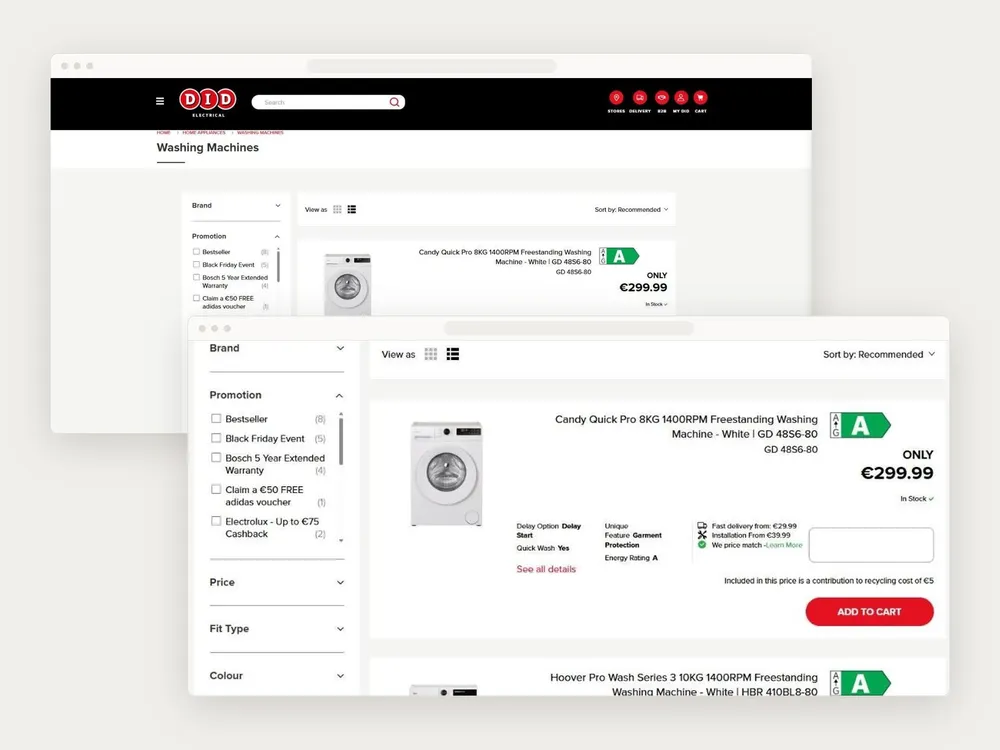This screenshot has height=750, width=1000.
Task: Click Hoover energy label A icon
Action: point(860,683)
